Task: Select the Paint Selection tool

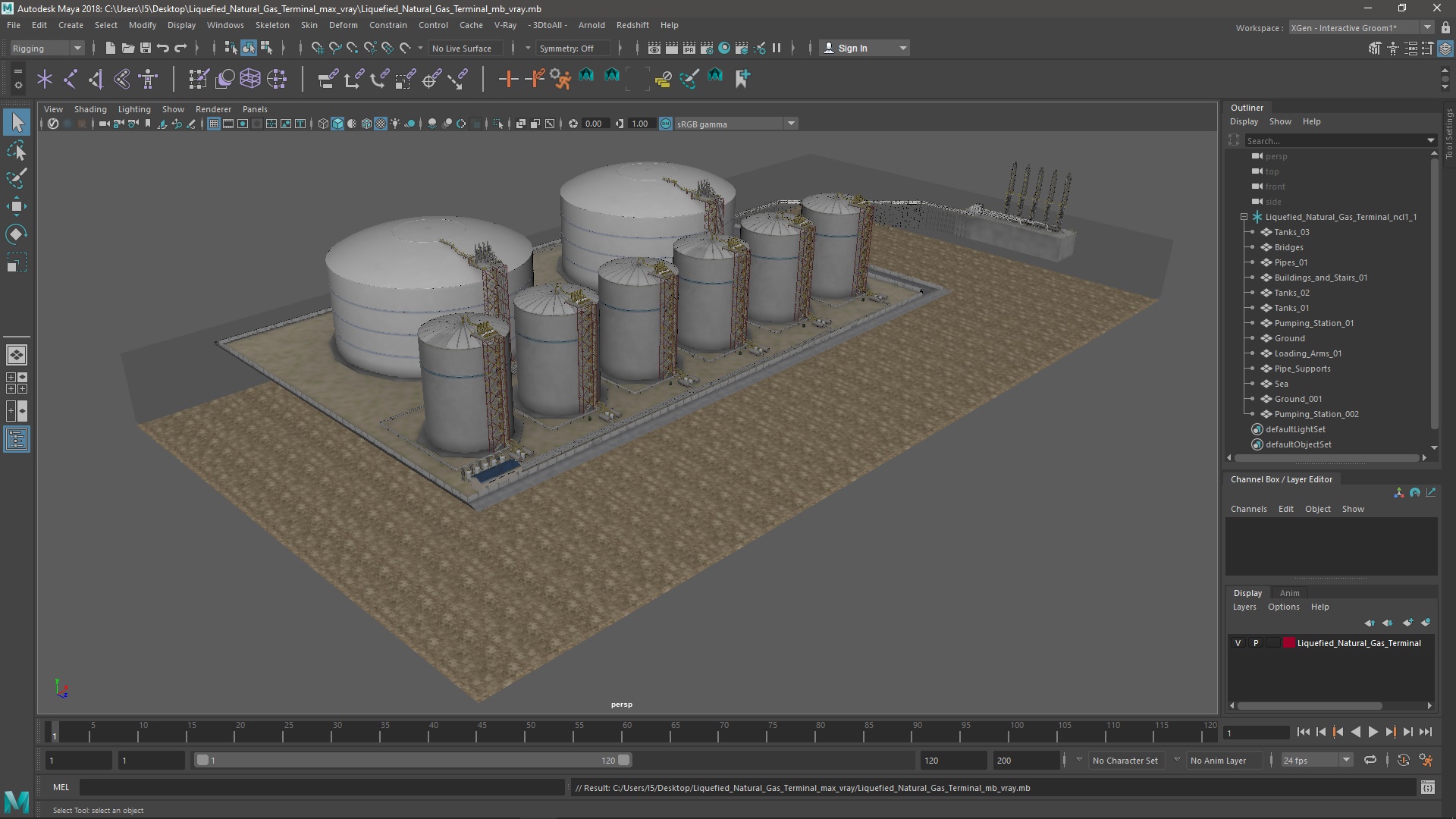Action: tap(17, 178)
